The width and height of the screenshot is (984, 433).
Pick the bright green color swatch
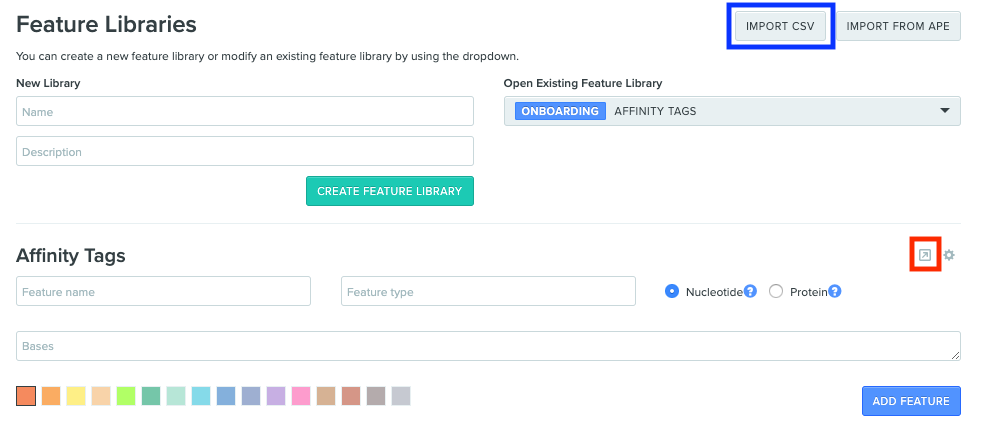[x=126, y=396]
